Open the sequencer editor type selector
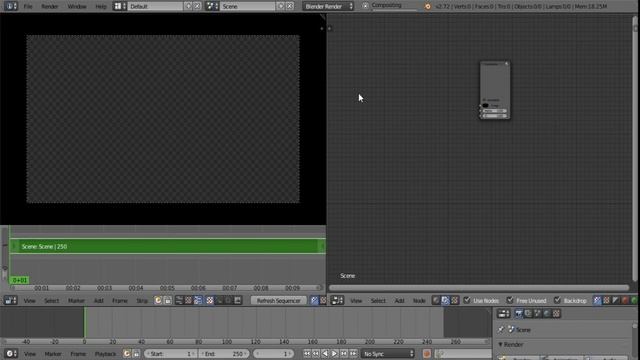This screenshot has height=360, width=640. pyautogui.click(x=11, y=300)
